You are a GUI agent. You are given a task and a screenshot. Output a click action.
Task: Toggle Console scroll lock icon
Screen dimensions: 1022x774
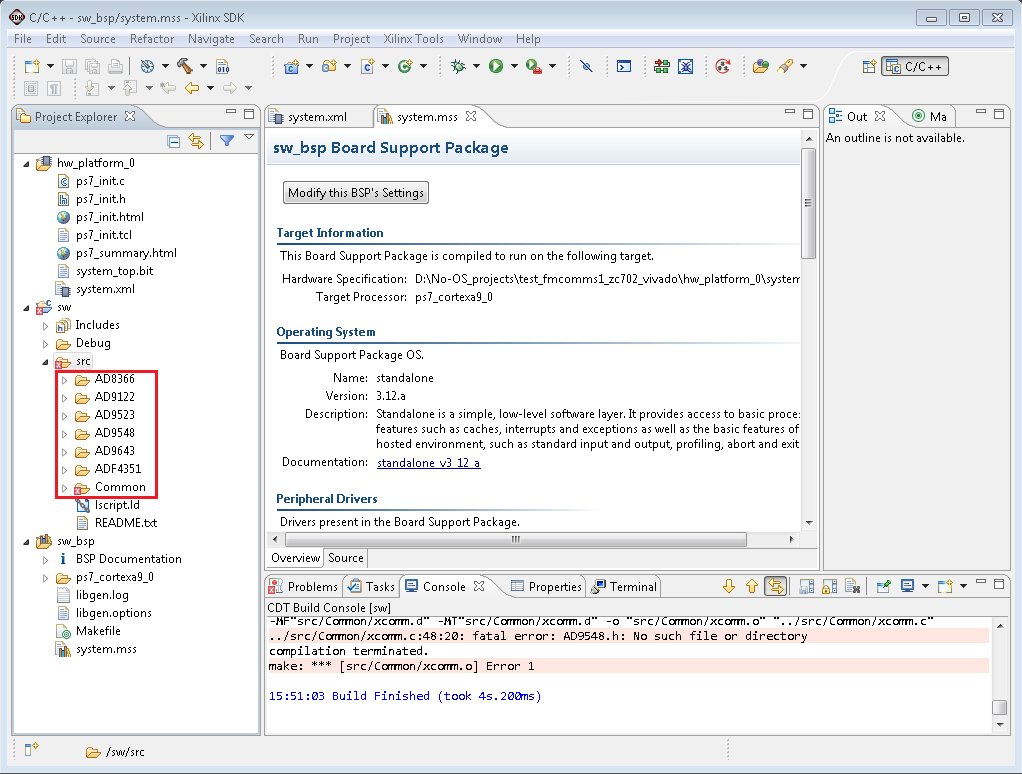click(829, 586)
